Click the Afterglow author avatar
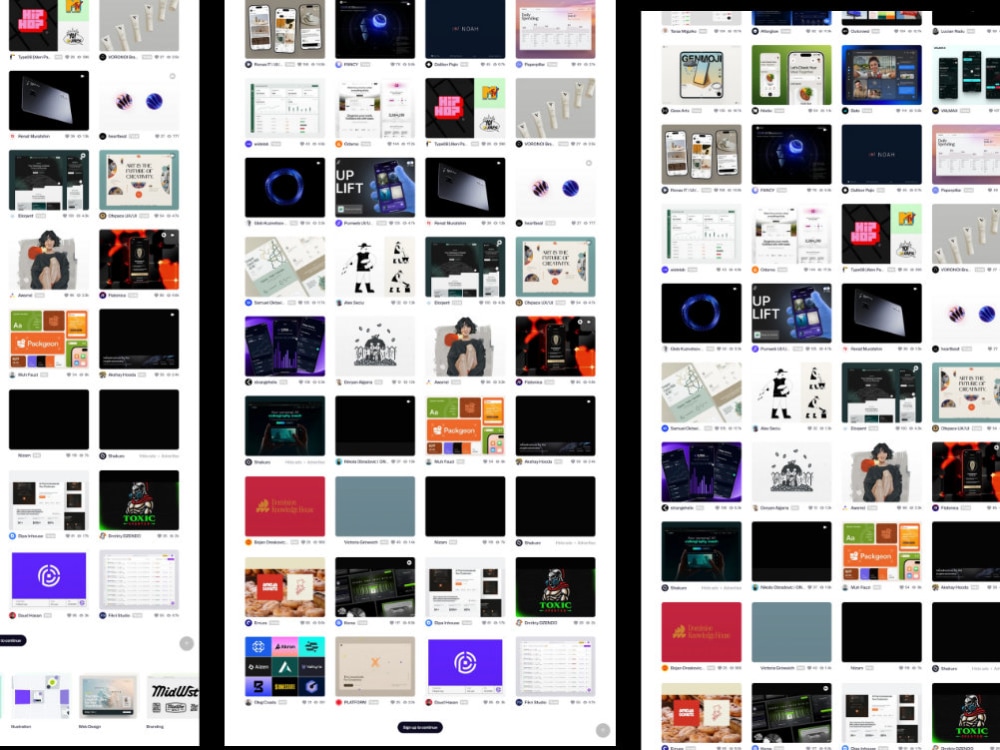1000x750 pixels. [755, 31]
